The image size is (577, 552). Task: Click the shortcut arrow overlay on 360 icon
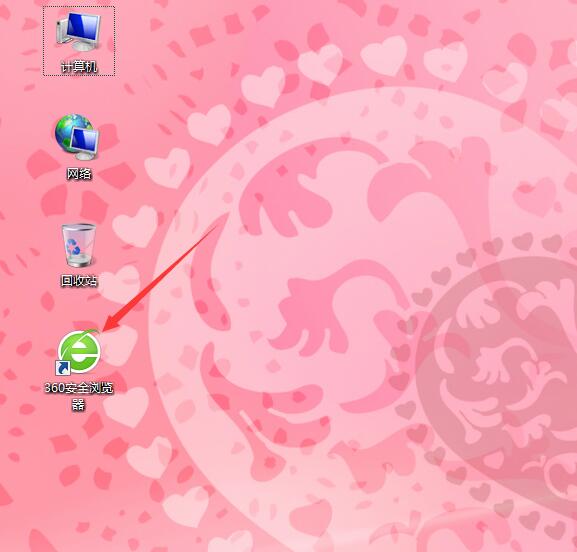click(x=63, y=368)
